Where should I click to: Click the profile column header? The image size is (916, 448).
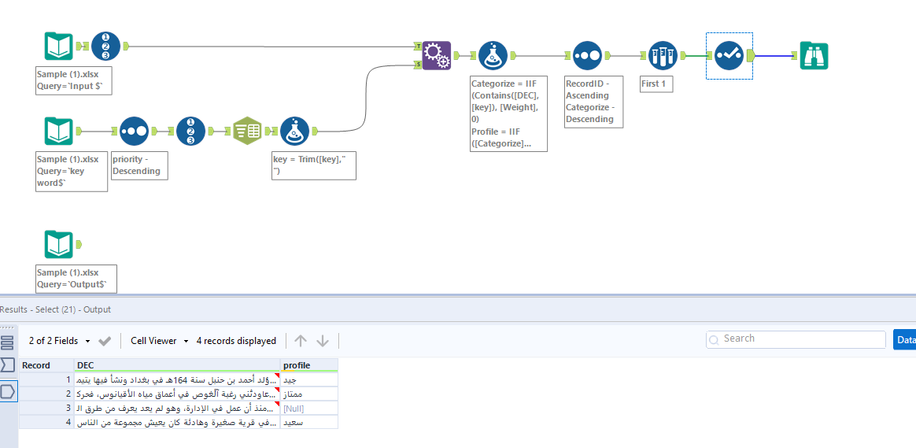(308, 365)
